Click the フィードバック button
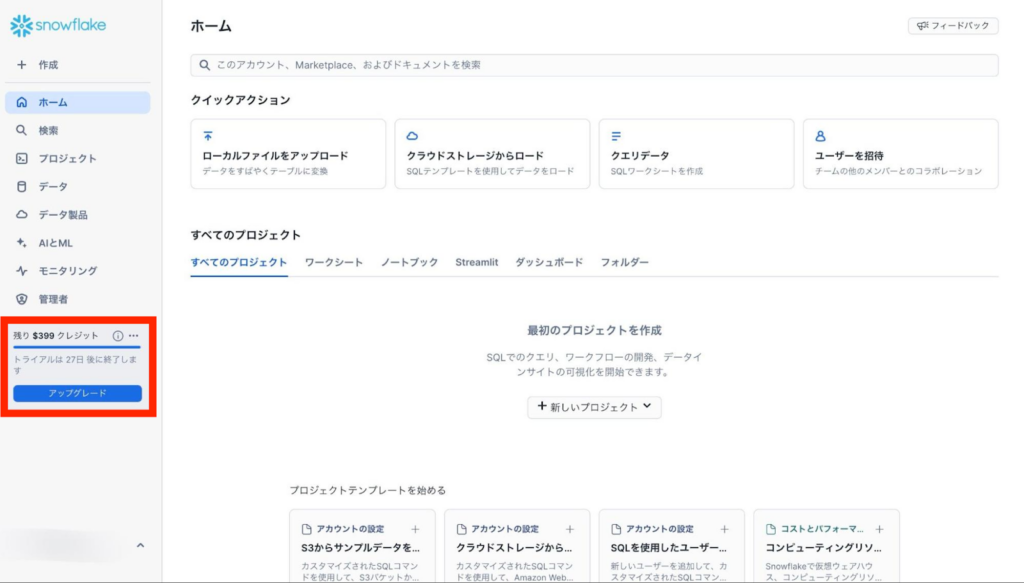Image resolution: width=1024 pixels, height=583 pixels. (953, 26)
